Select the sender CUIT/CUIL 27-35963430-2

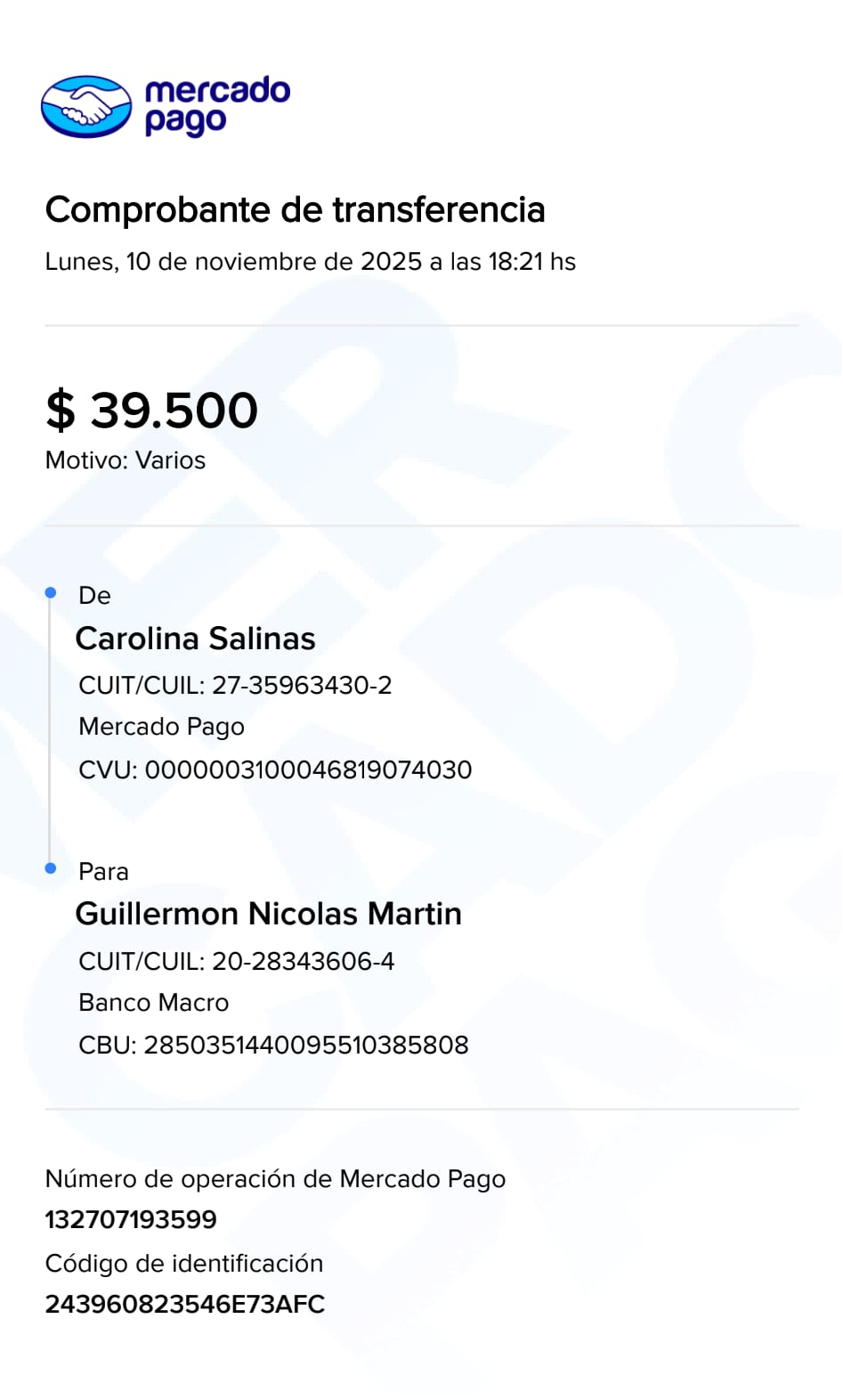coord(235,685)
